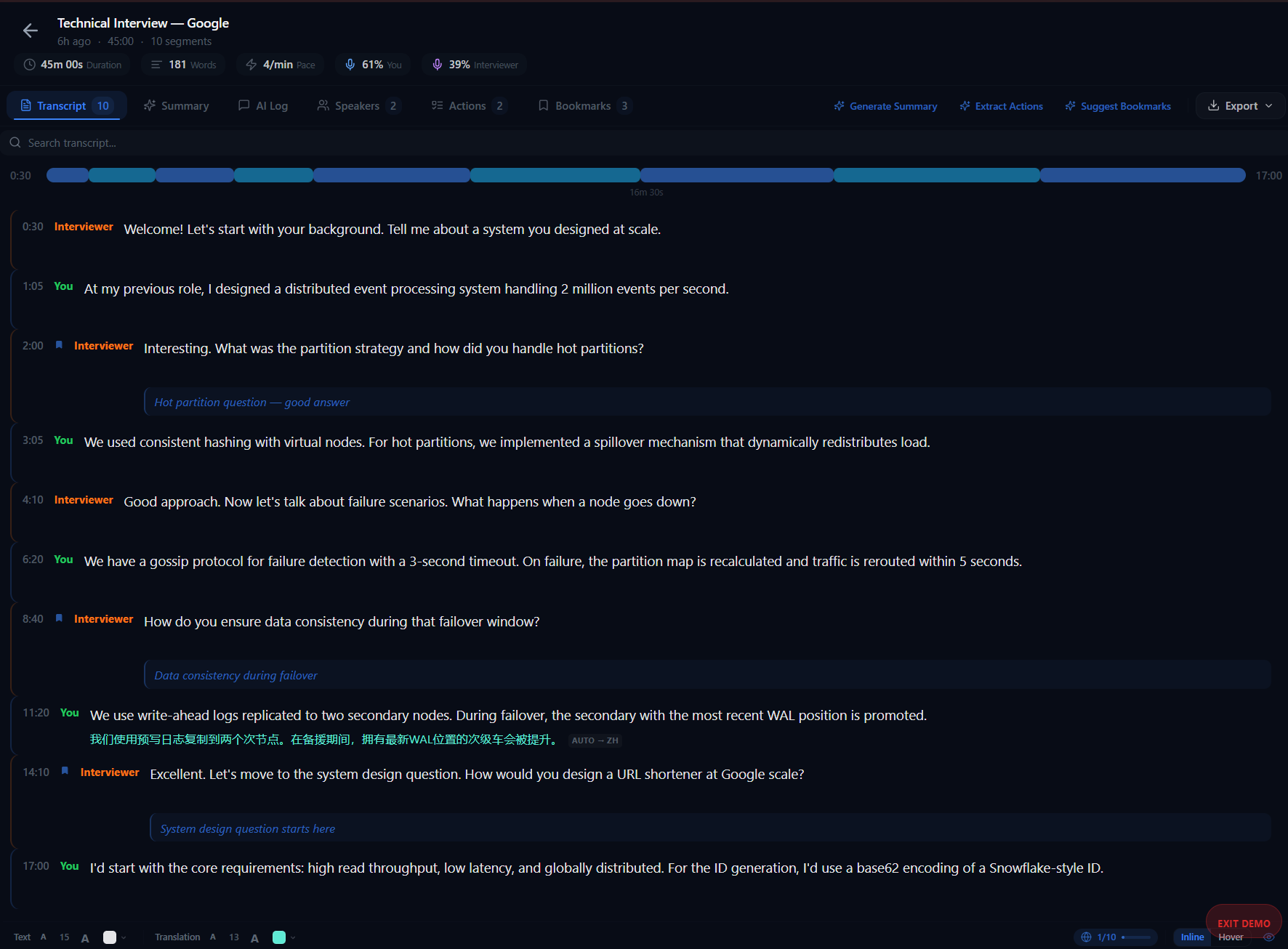Click the back arrow to leave transcript
Screen dimensions: 1288x949
(30, 31)
